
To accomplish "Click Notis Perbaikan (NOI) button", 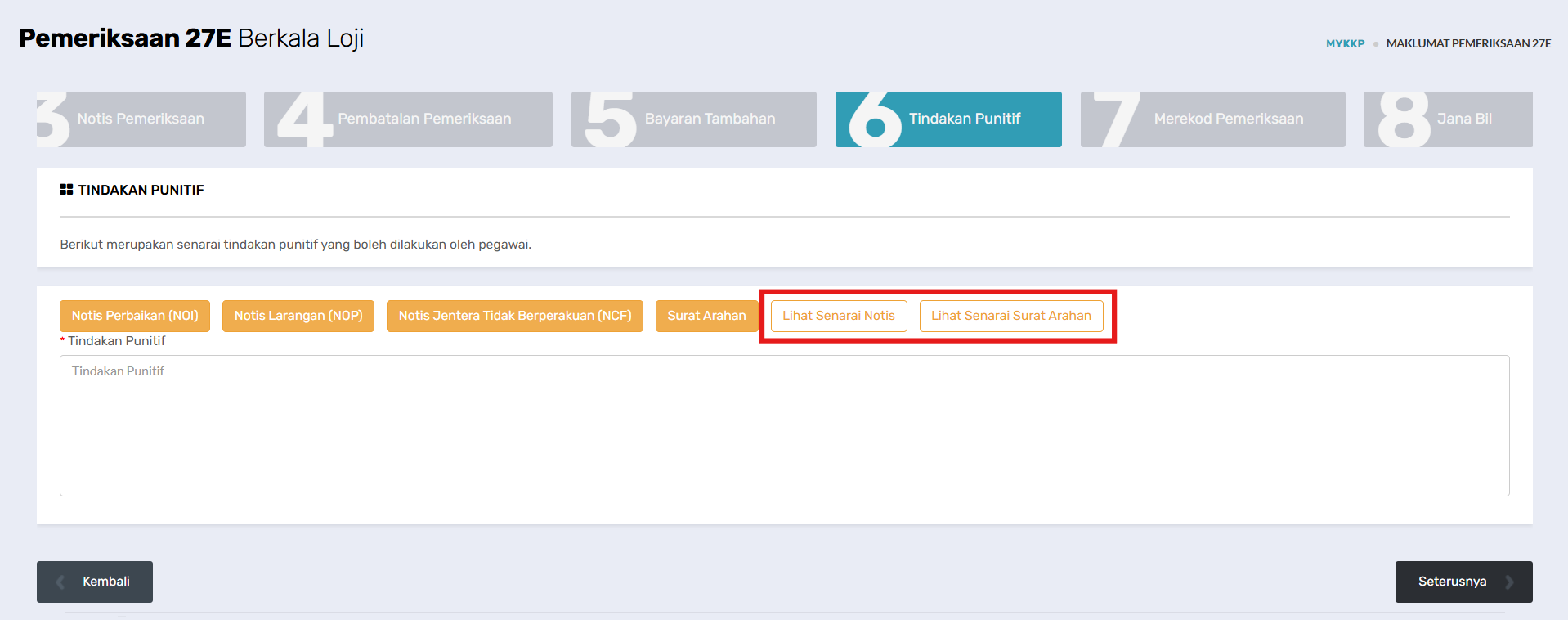I will tap(135, 316).
